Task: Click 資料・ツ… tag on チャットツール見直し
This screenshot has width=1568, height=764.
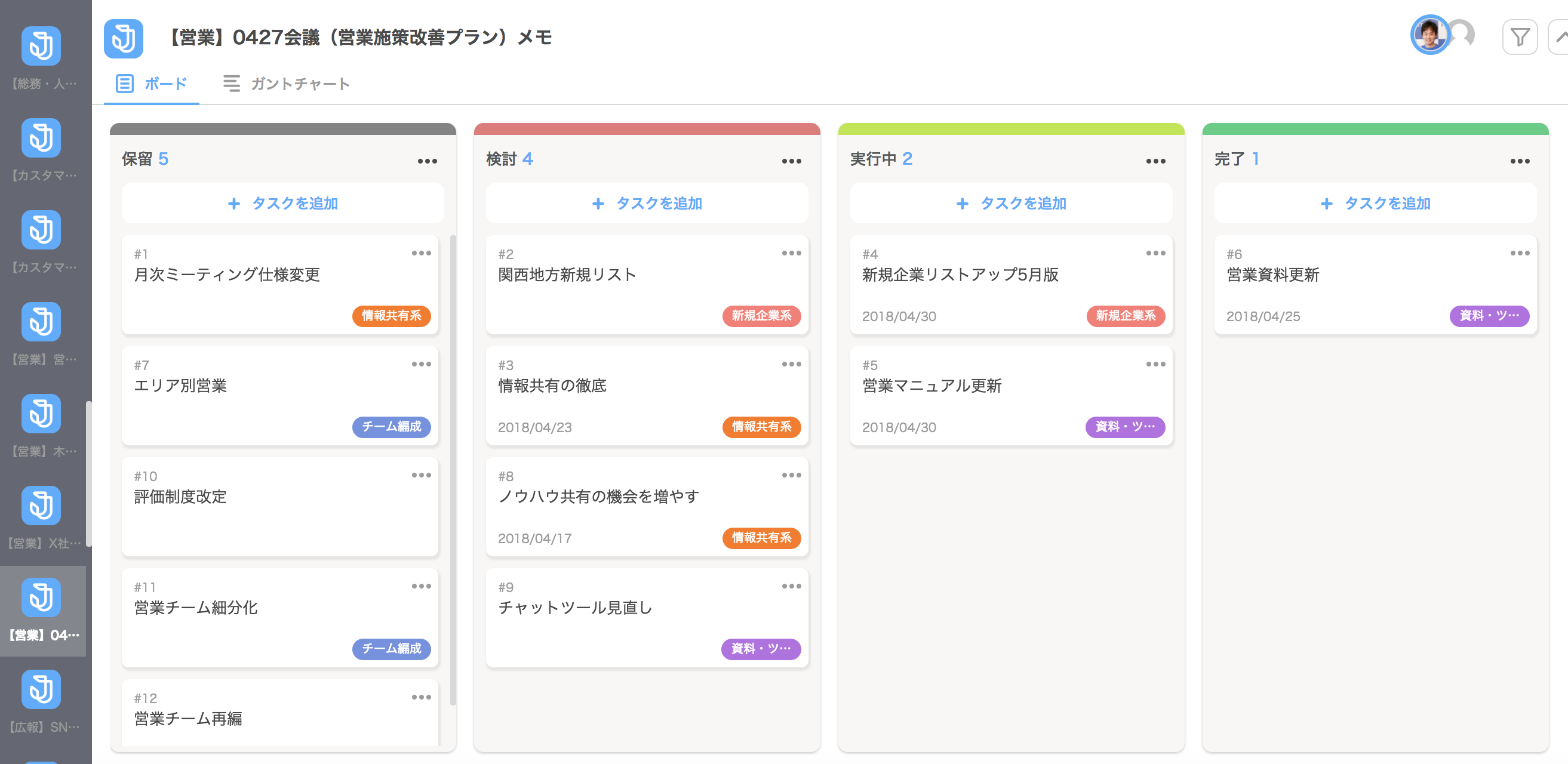Action: pyautogui.click(x=761, y=648)
